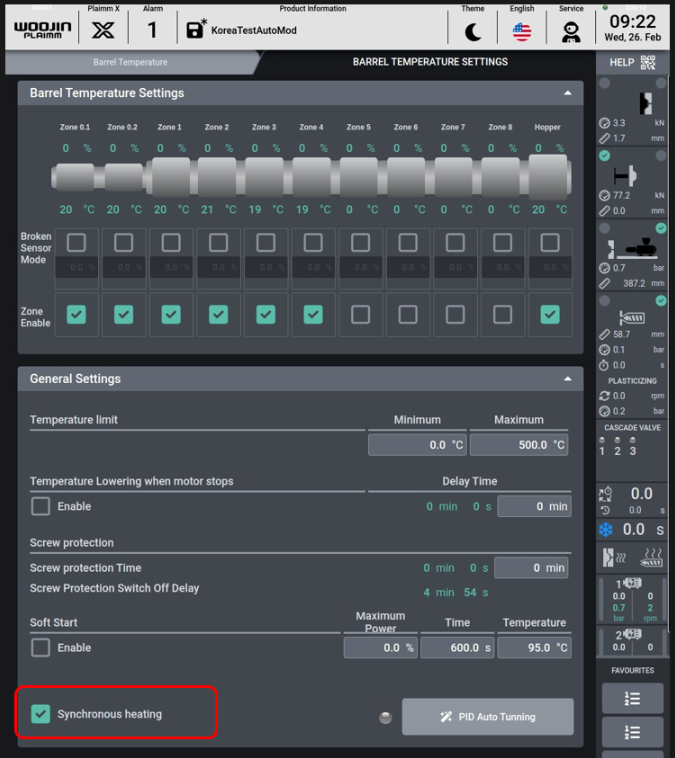675x758 pixels.
Task: Select the Barrel Temperature tab
Action: (130, 62)
